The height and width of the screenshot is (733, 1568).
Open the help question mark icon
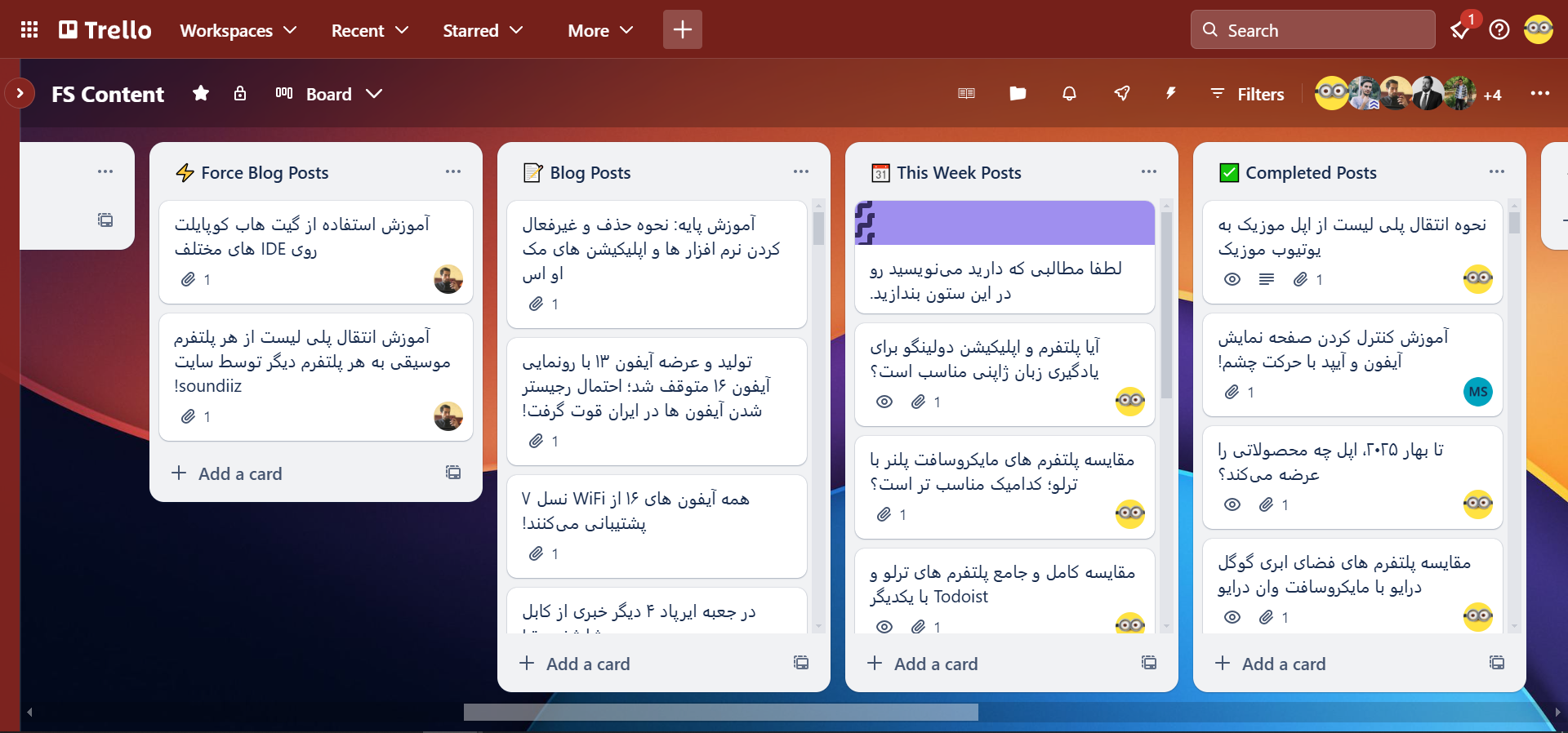1499,30
